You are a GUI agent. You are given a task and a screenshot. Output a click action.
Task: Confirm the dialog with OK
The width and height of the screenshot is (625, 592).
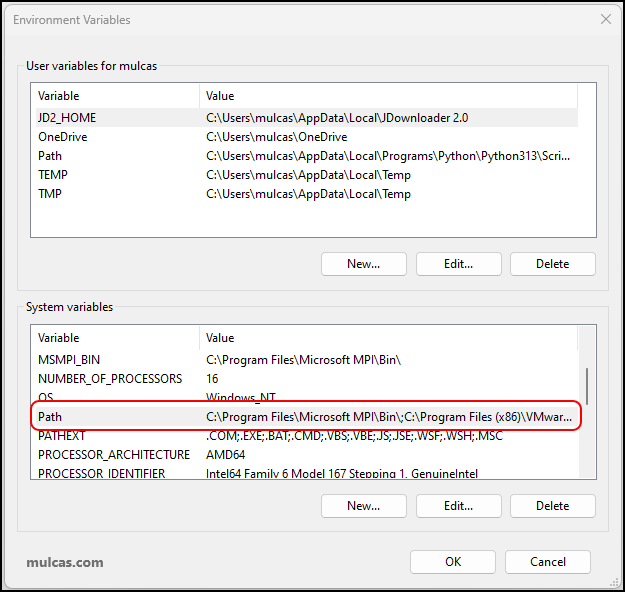453,562
